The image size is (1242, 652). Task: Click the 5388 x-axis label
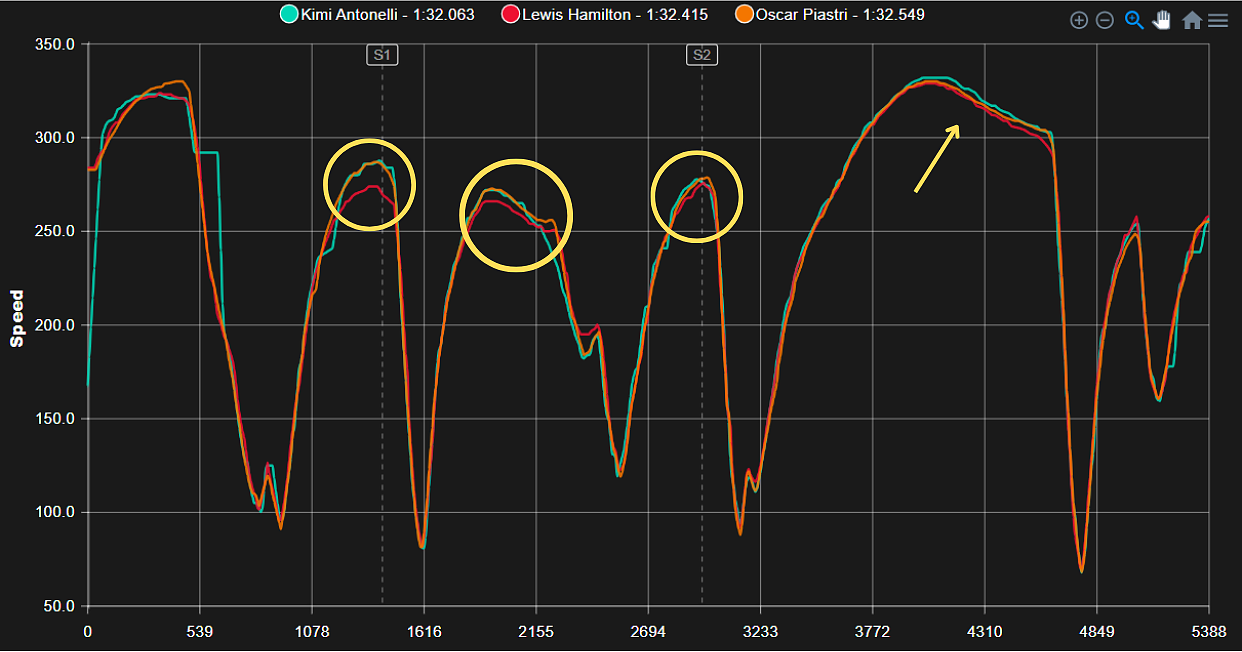point(1209,632)
